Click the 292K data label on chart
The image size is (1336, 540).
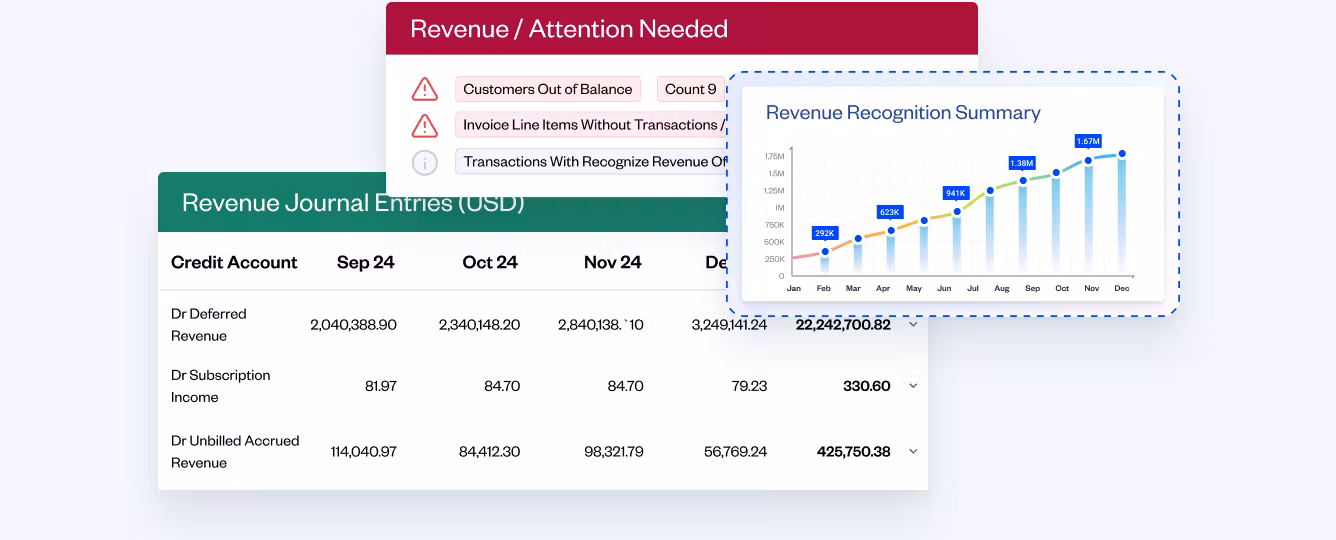tap(825, 233)
